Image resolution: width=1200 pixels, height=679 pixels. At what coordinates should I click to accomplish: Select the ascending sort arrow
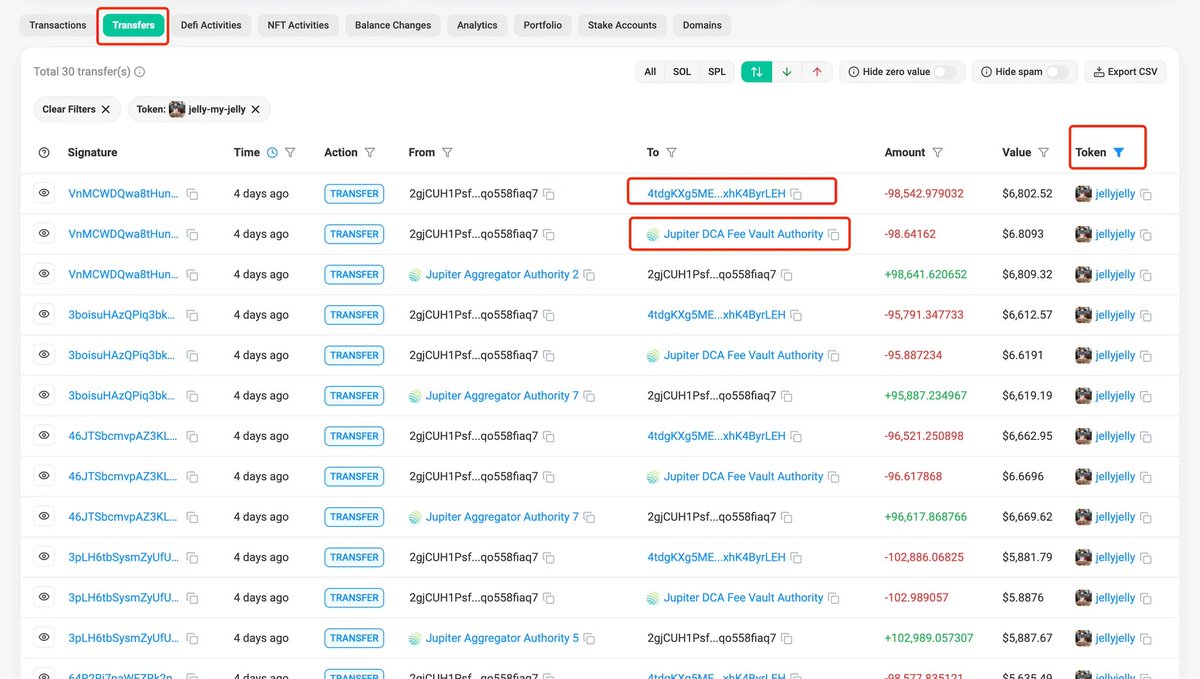click(817, 71)
